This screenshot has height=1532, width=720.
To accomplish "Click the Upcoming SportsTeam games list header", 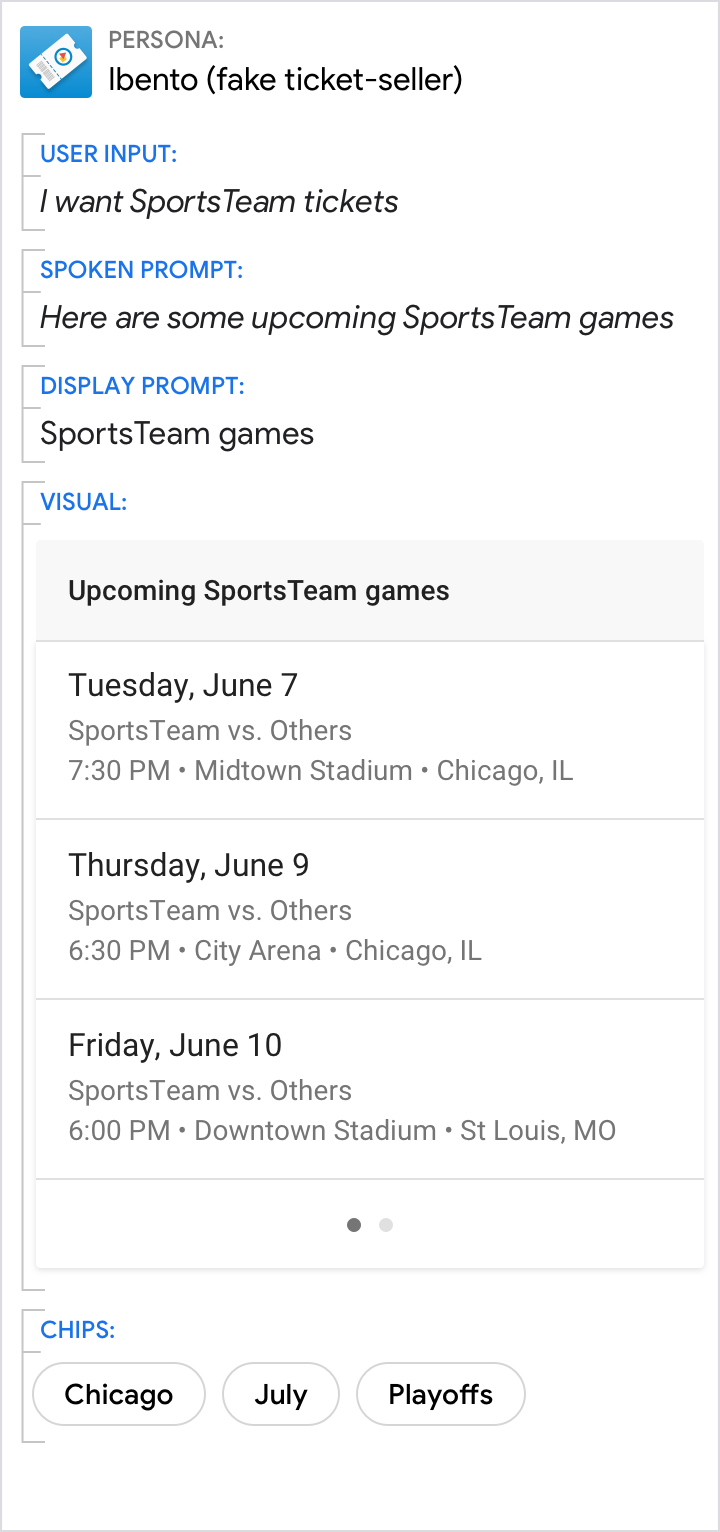I will (259, 591).
